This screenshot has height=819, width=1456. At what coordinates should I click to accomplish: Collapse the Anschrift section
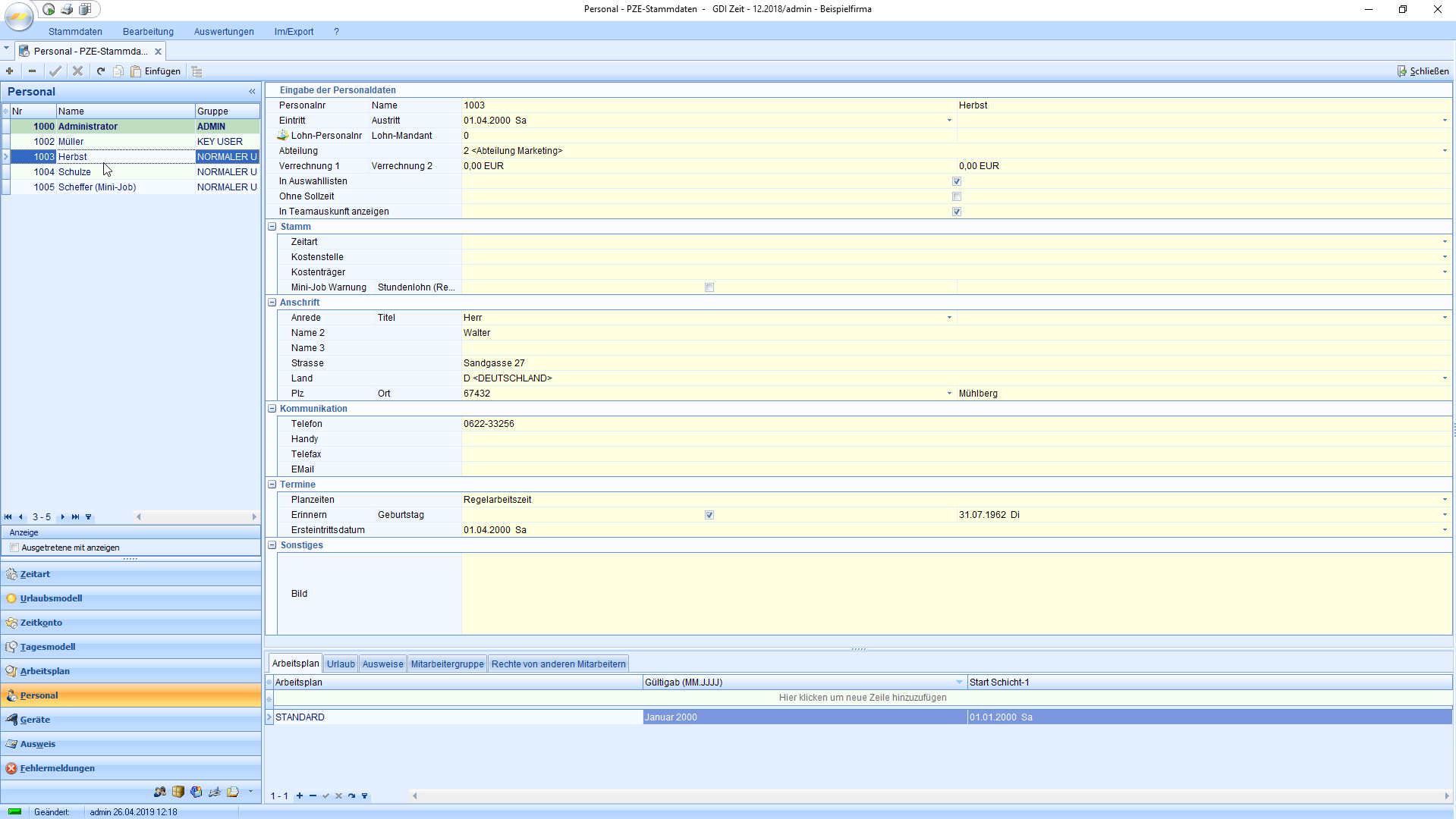pos(272,303)
